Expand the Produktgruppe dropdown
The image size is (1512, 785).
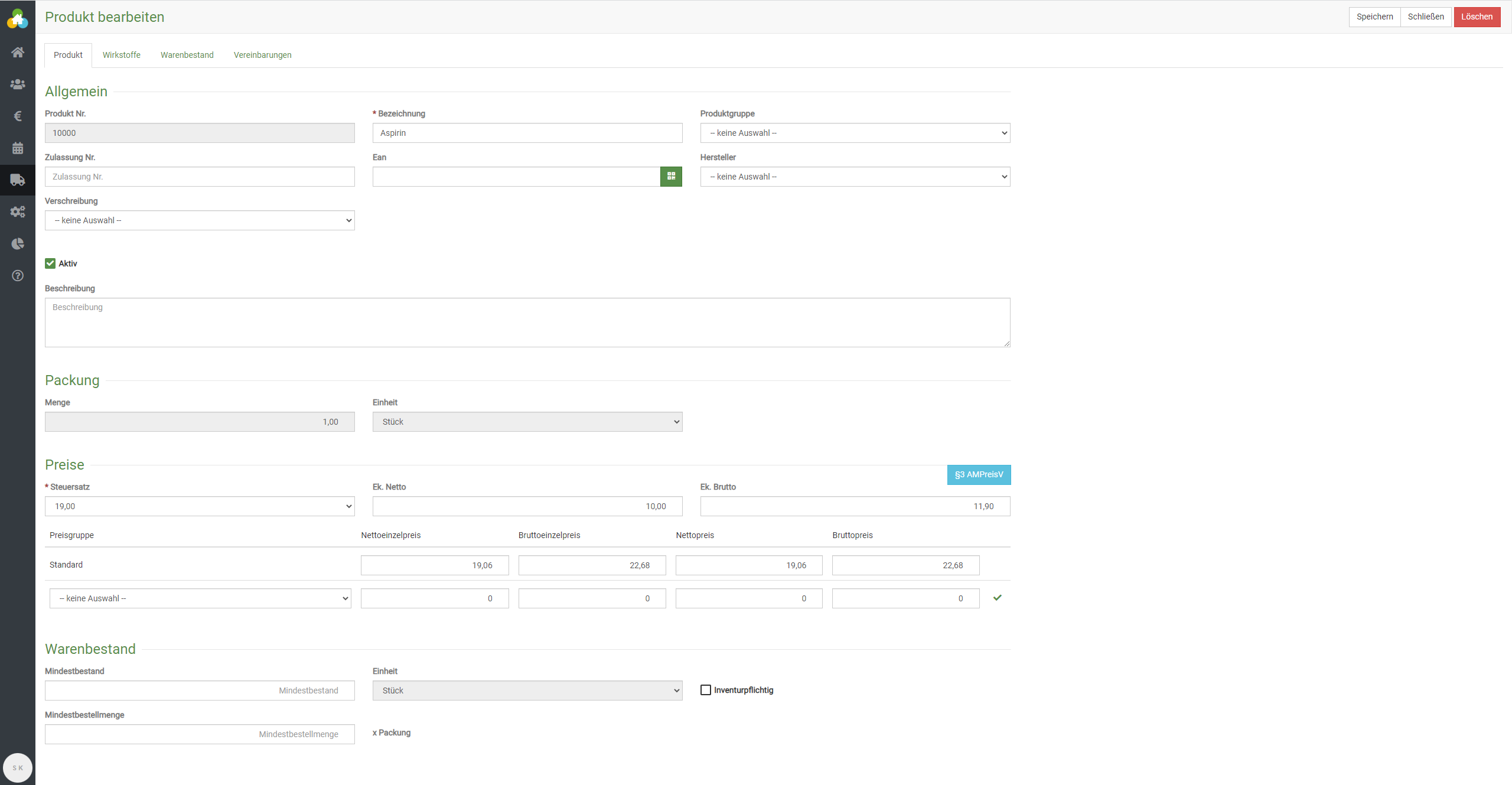(x=855, y=133)
